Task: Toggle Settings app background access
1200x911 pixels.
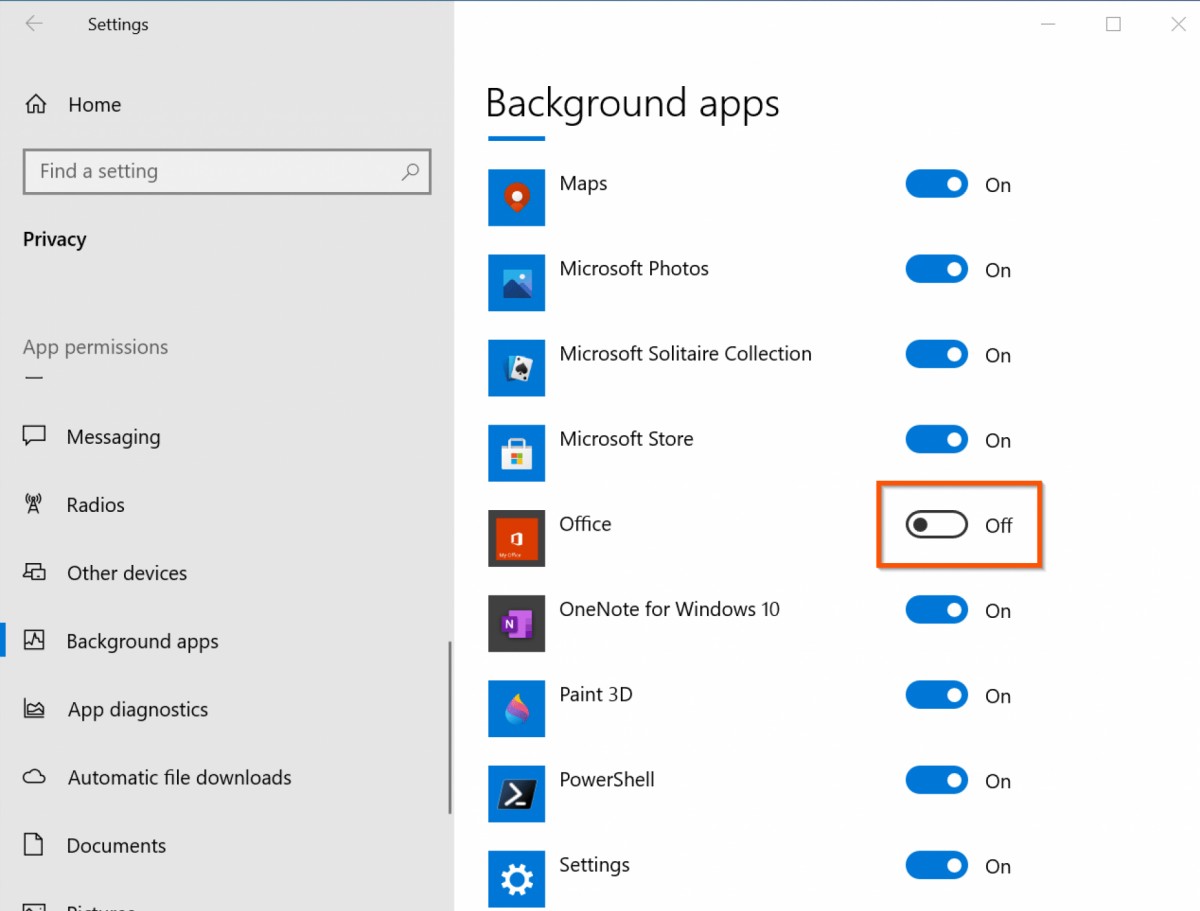Action: tap(937, 865)
